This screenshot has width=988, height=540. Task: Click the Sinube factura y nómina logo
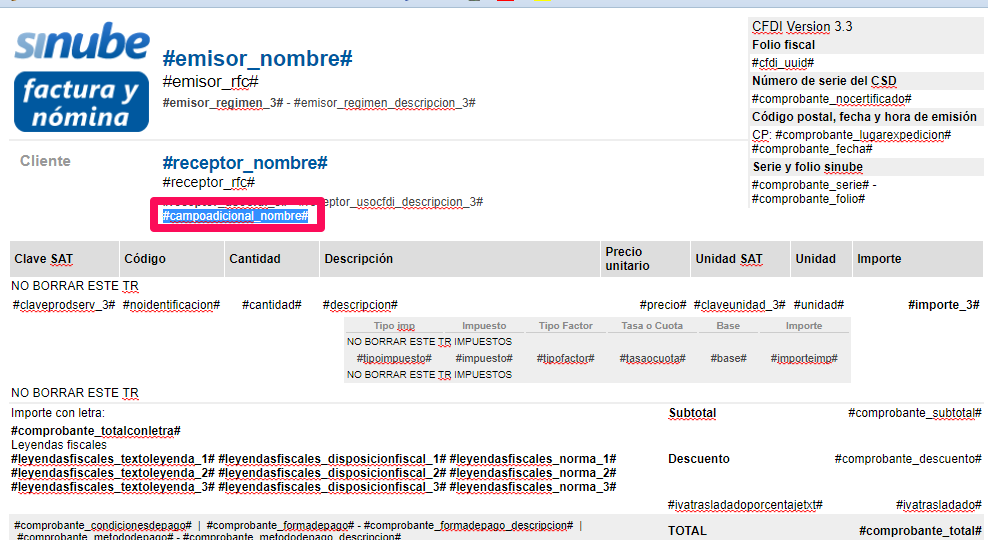point(81,77)
